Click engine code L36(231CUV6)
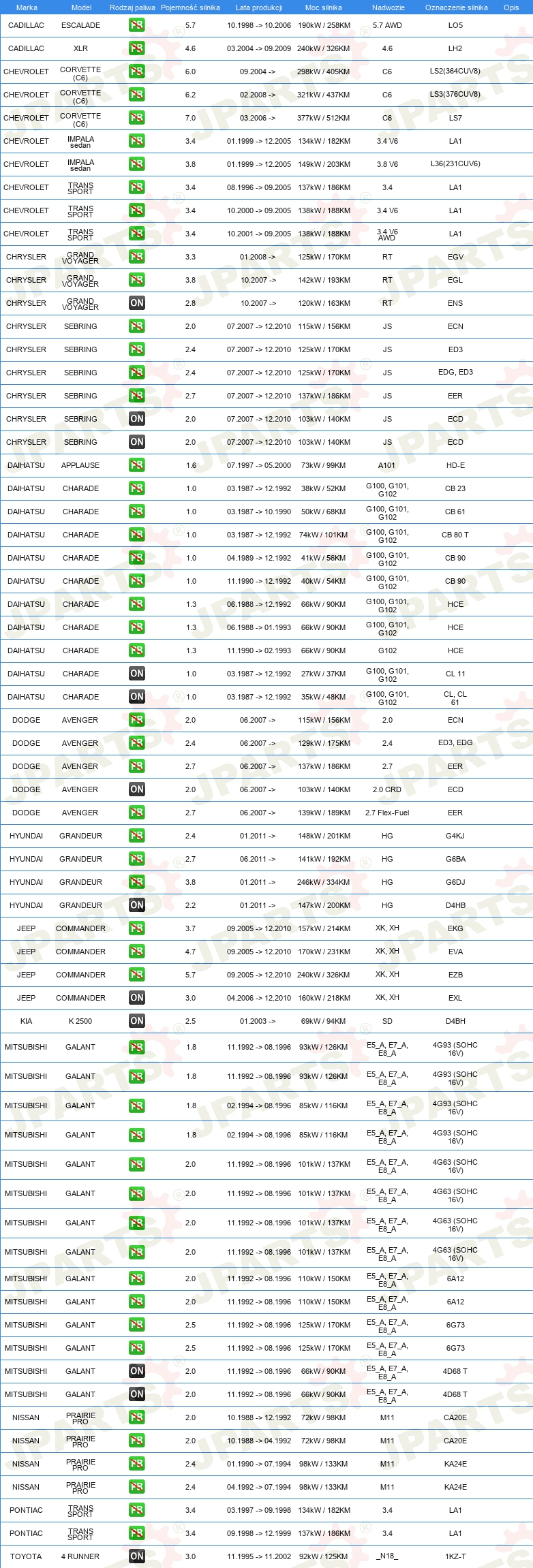Viewport: 533px width, 1568px height. [455, 164]
